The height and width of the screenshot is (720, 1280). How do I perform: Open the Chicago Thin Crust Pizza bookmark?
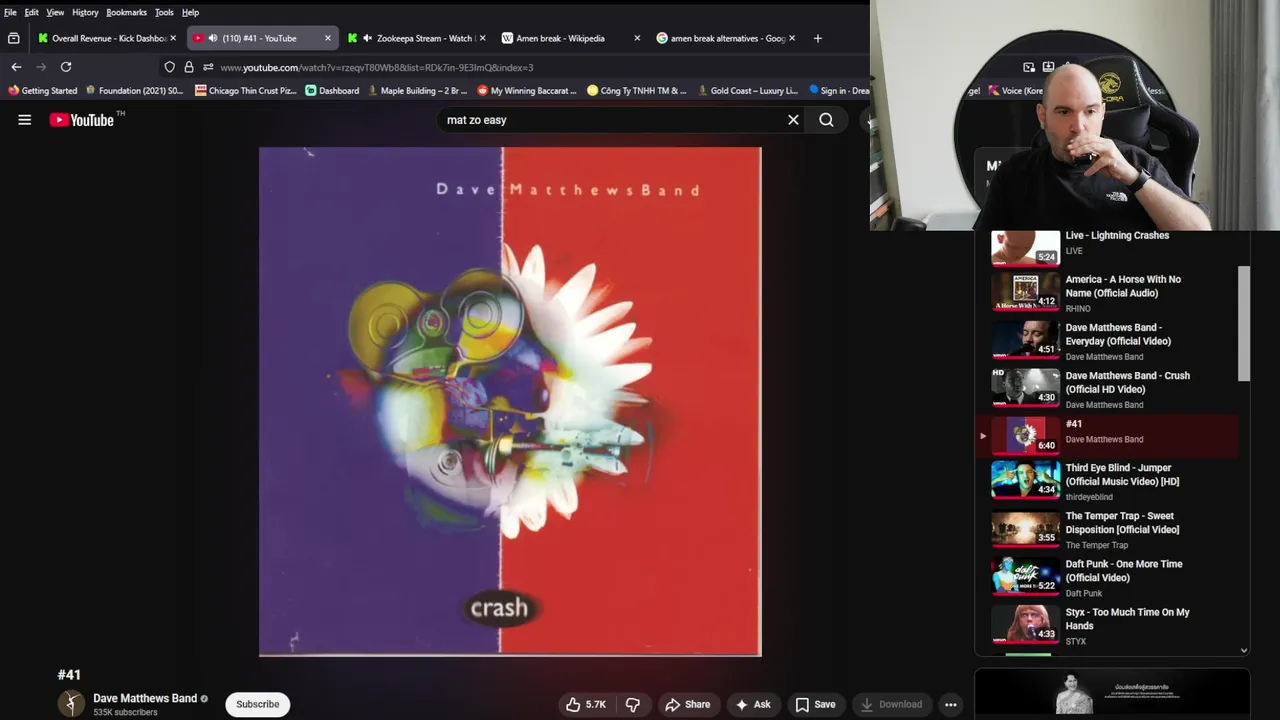(246, 91)
